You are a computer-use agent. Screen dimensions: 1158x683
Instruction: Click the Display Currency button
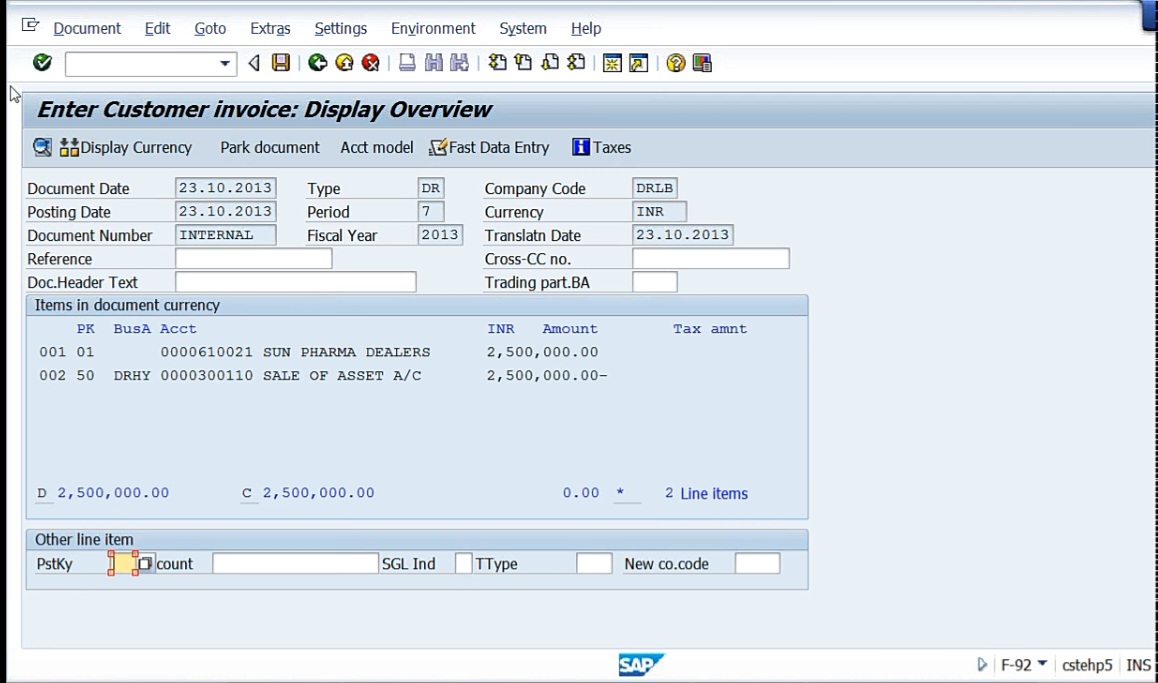pos(126,147)
